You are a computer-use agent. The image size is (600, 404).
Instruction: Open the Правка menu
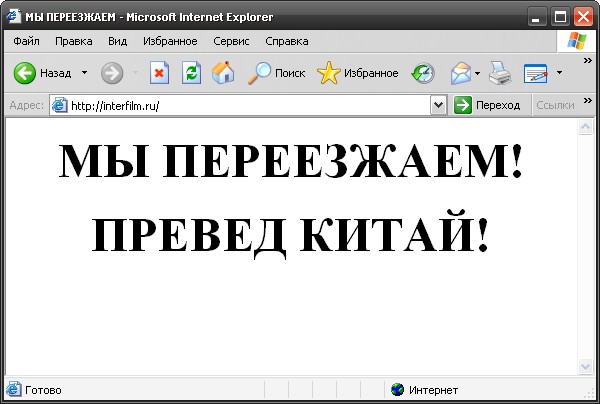coord(73,41)
